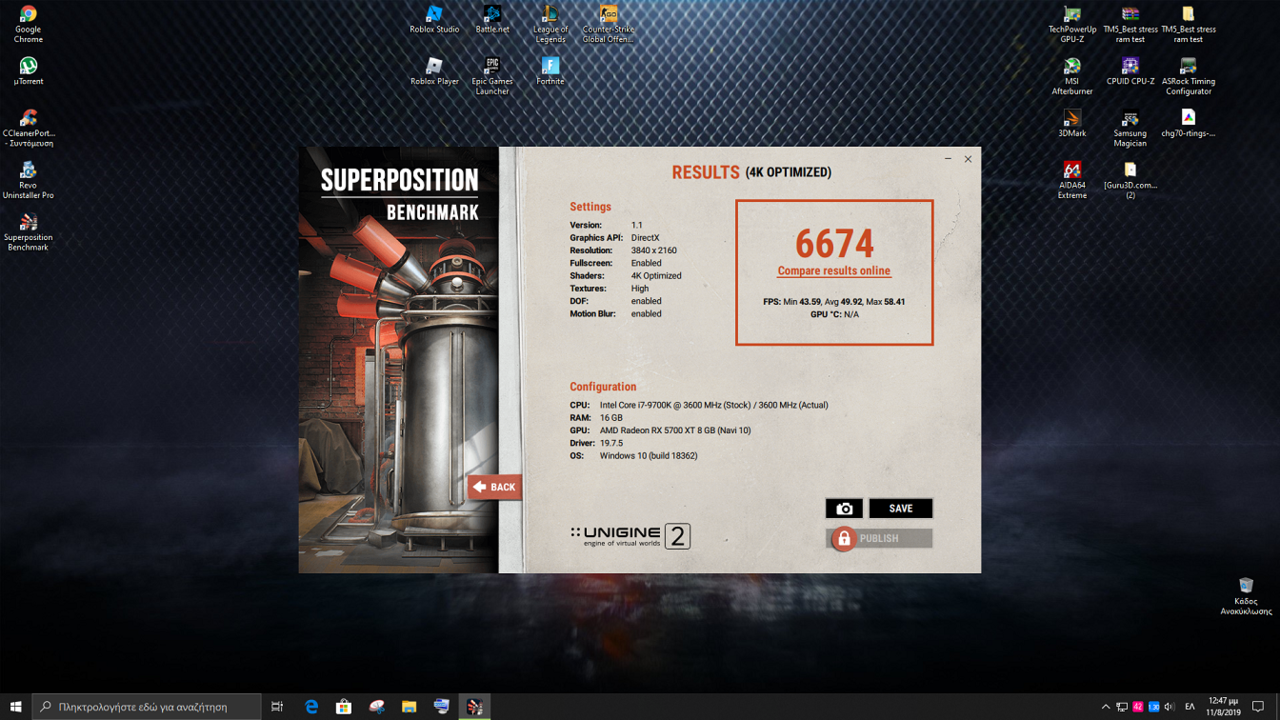Launch Roblox Studio from desktop
Viewport: 1280px width, 720px height.
434,19
